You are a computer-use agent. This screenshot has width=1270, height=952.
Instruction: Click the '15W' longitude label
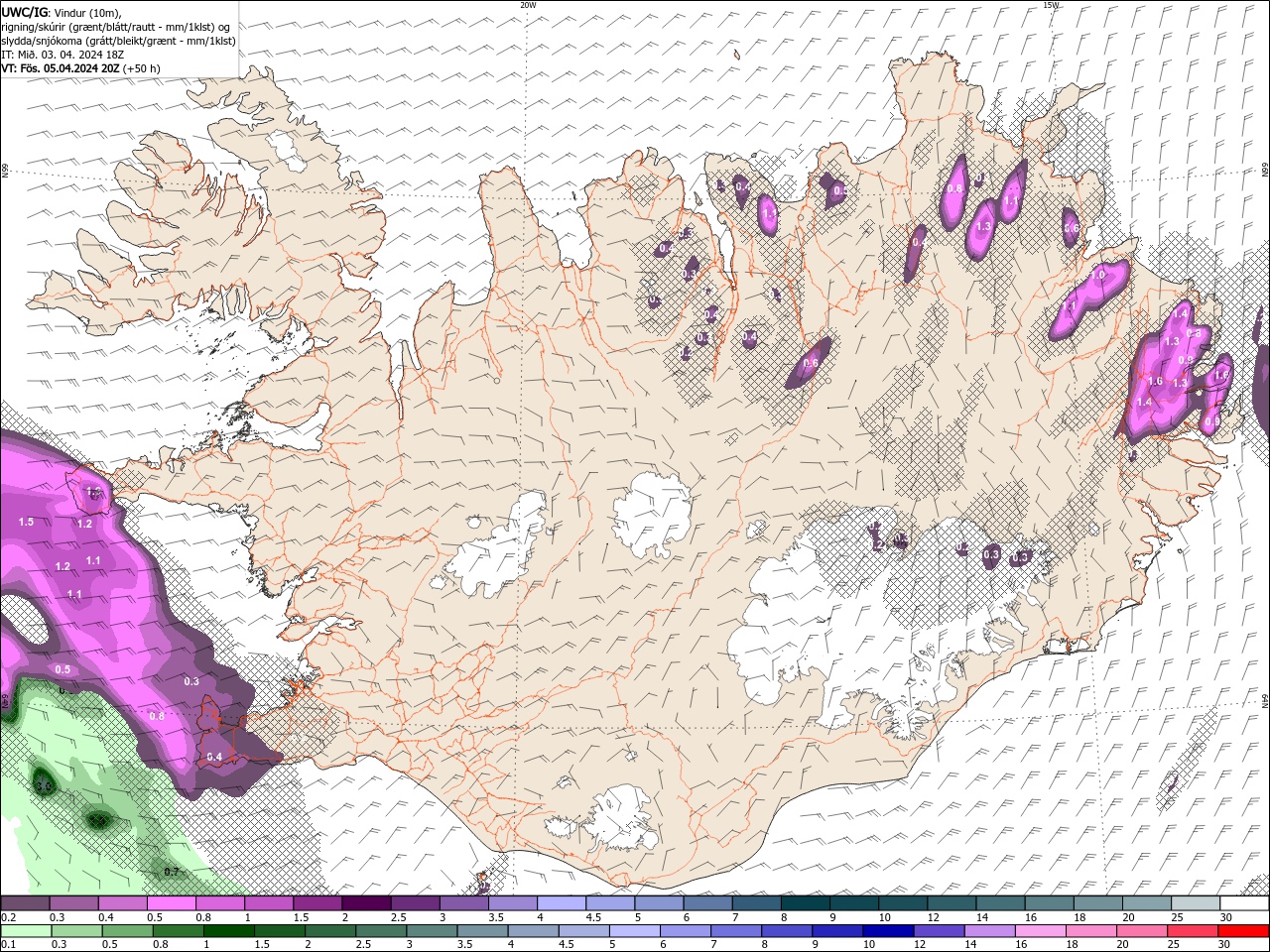point(1051,5)
